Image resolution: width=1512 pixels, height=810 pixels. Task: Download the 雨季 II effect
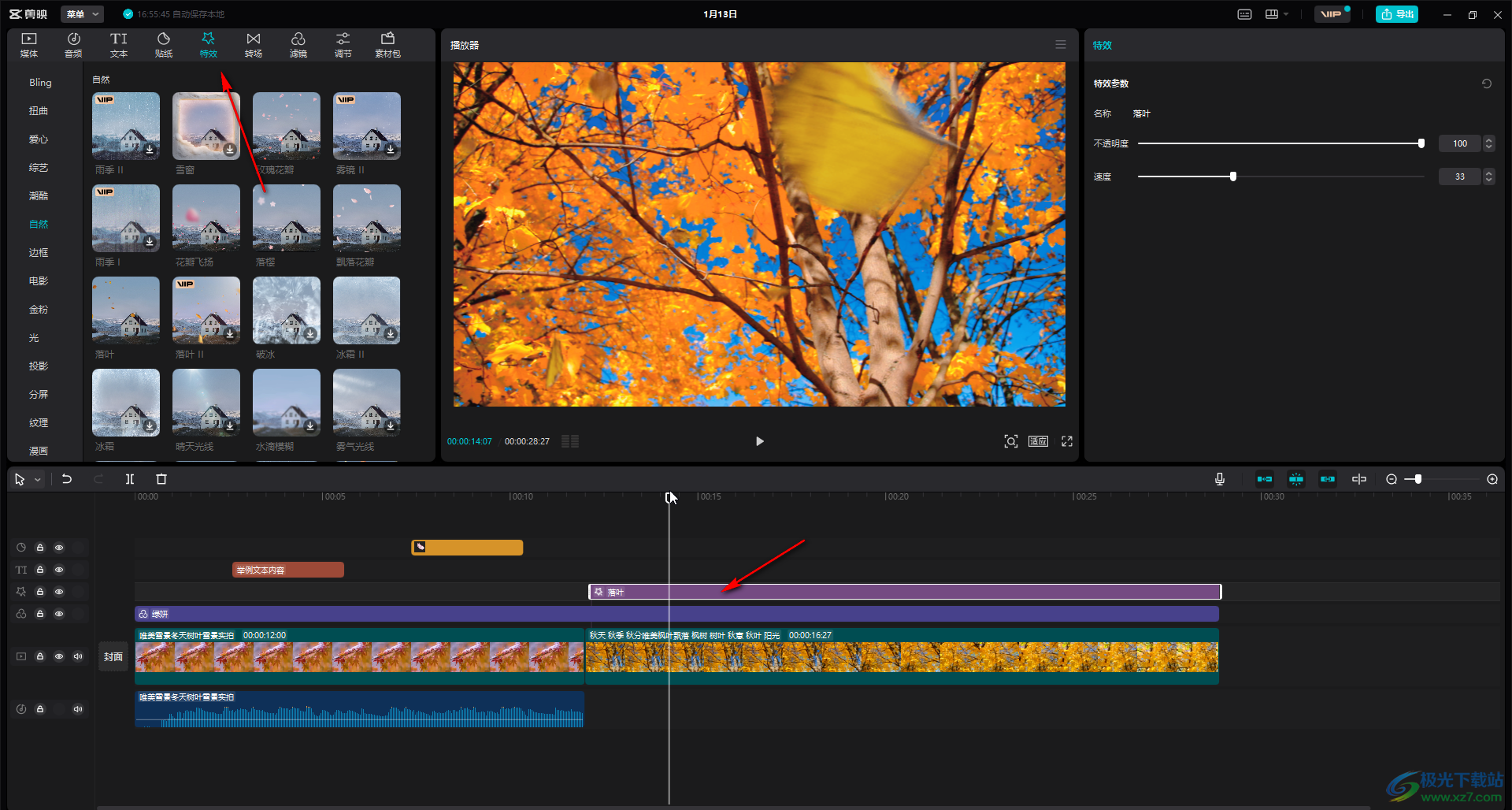click(x=150, y=149)
